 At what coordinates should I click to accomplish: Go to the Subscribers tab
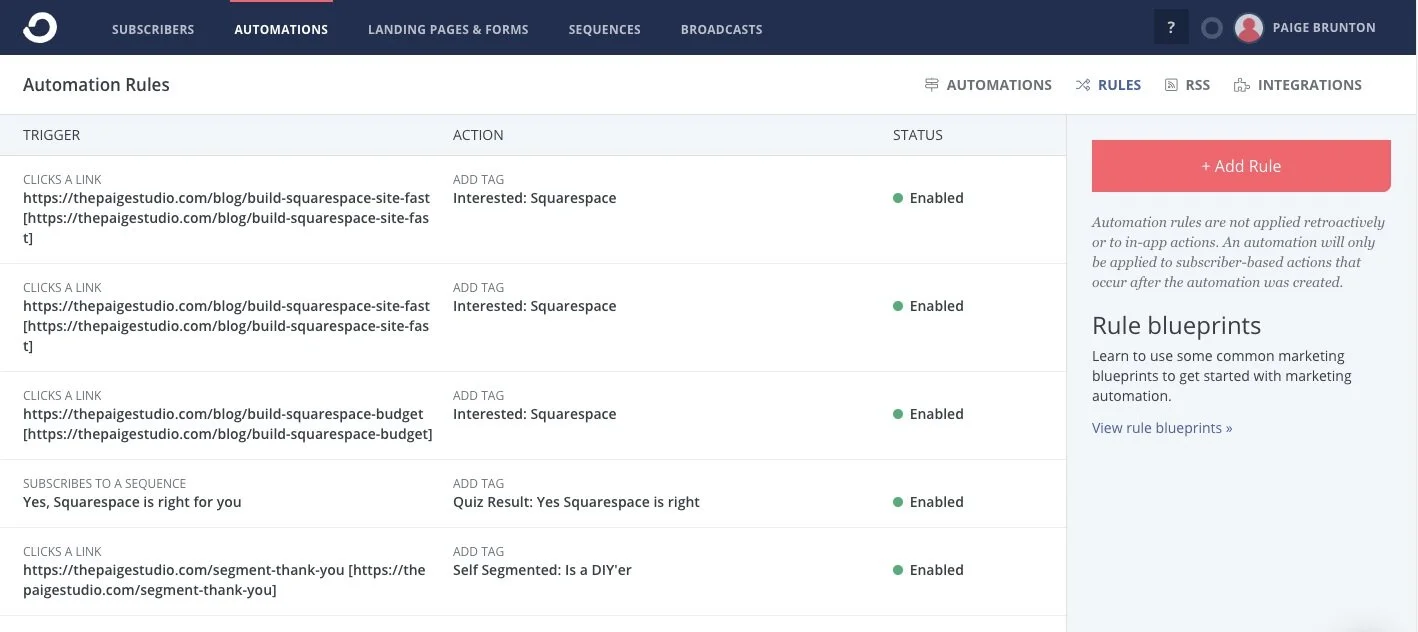tap(153, 29)
